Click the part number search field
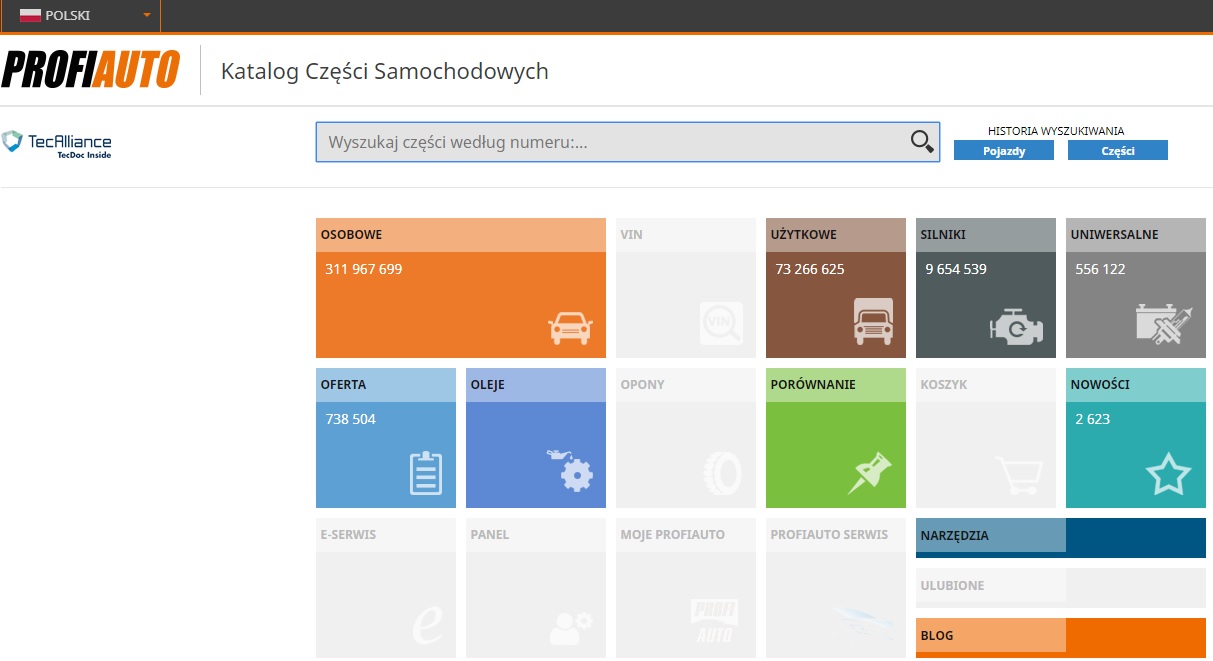 point(627,142)
